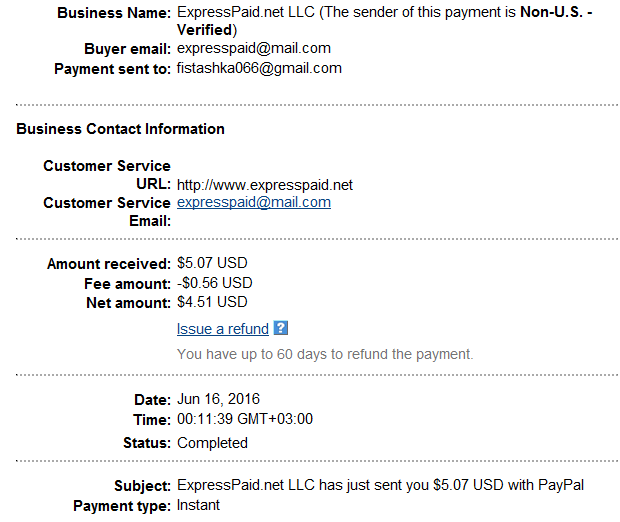This screenshot has height=522, width=620.
Task: Click the subject line mentioning PayPal
Action: 380,485
